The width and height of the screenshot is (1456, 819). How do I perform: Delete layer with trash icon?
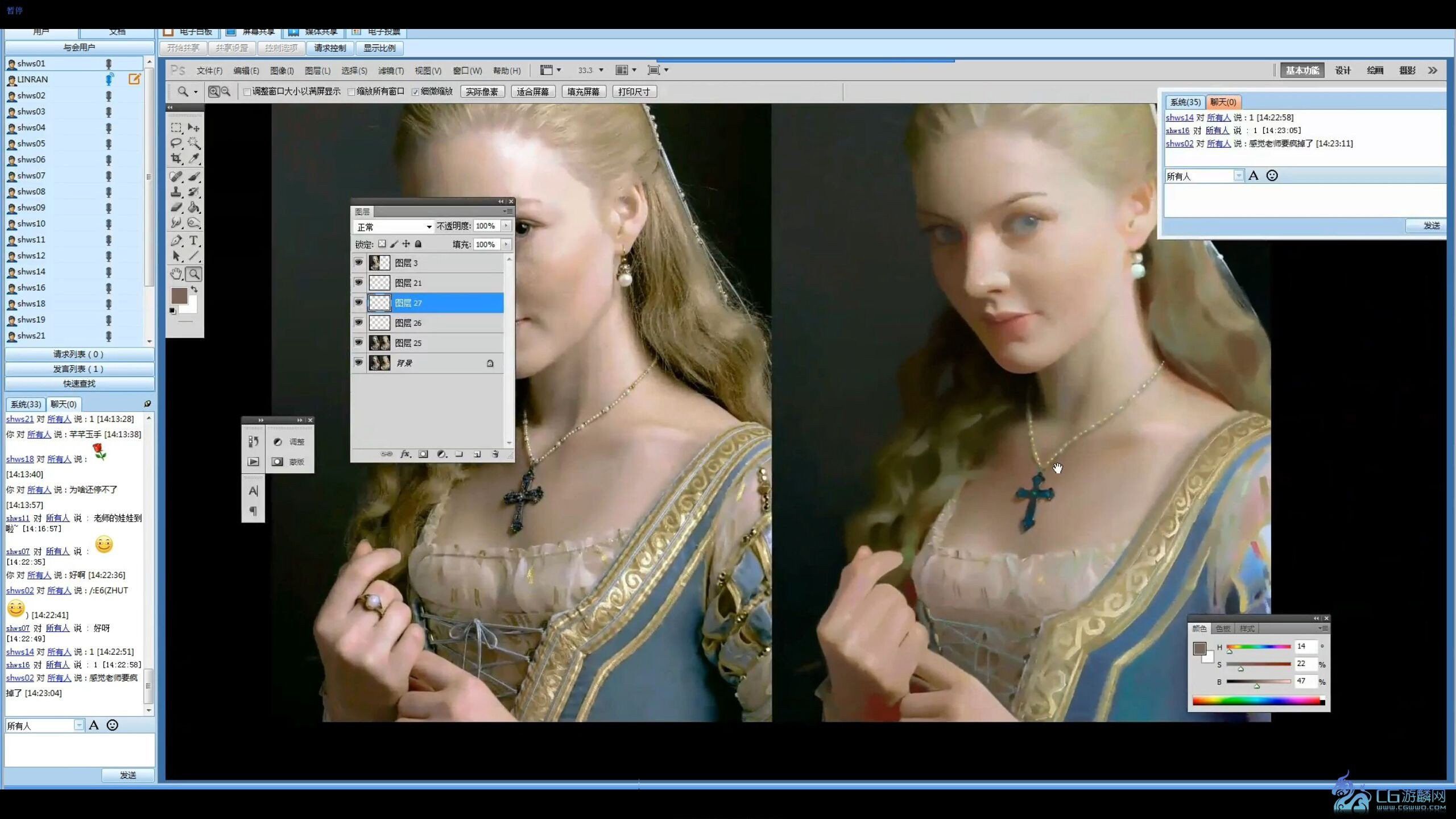click(495, 454)
